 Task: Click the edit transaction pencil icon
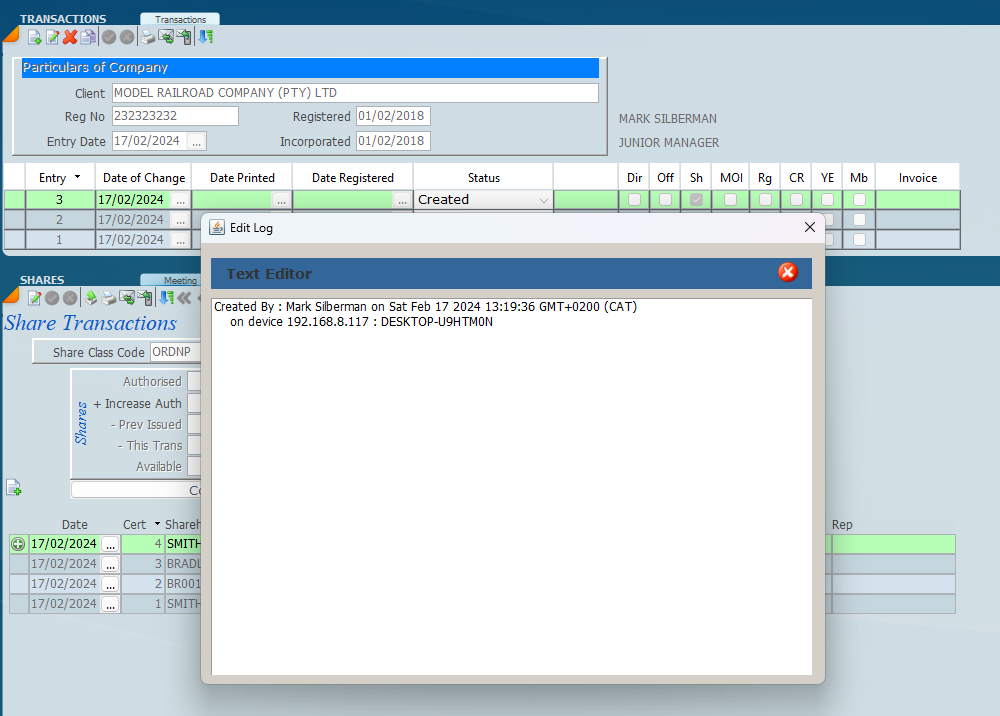coord(52,38)
